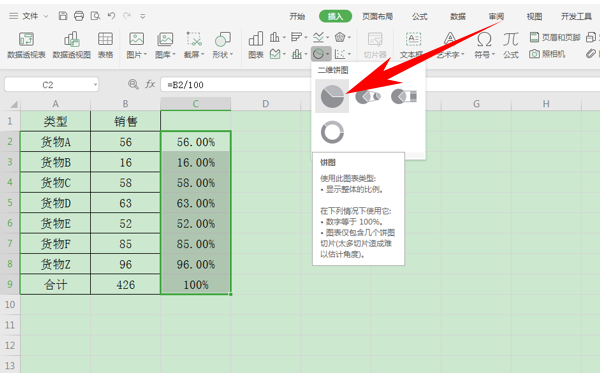The width and height of the screenshot is (600, 376).
Task: Click the 图表 insert chart icon
Action: click(256, 39)
